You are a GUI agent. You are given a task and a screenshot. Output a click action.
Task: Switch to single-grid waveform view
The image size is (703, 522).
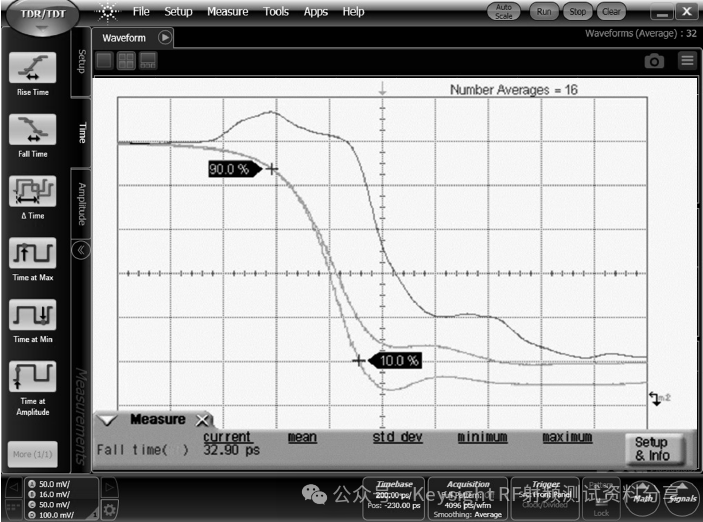[105, 61]
